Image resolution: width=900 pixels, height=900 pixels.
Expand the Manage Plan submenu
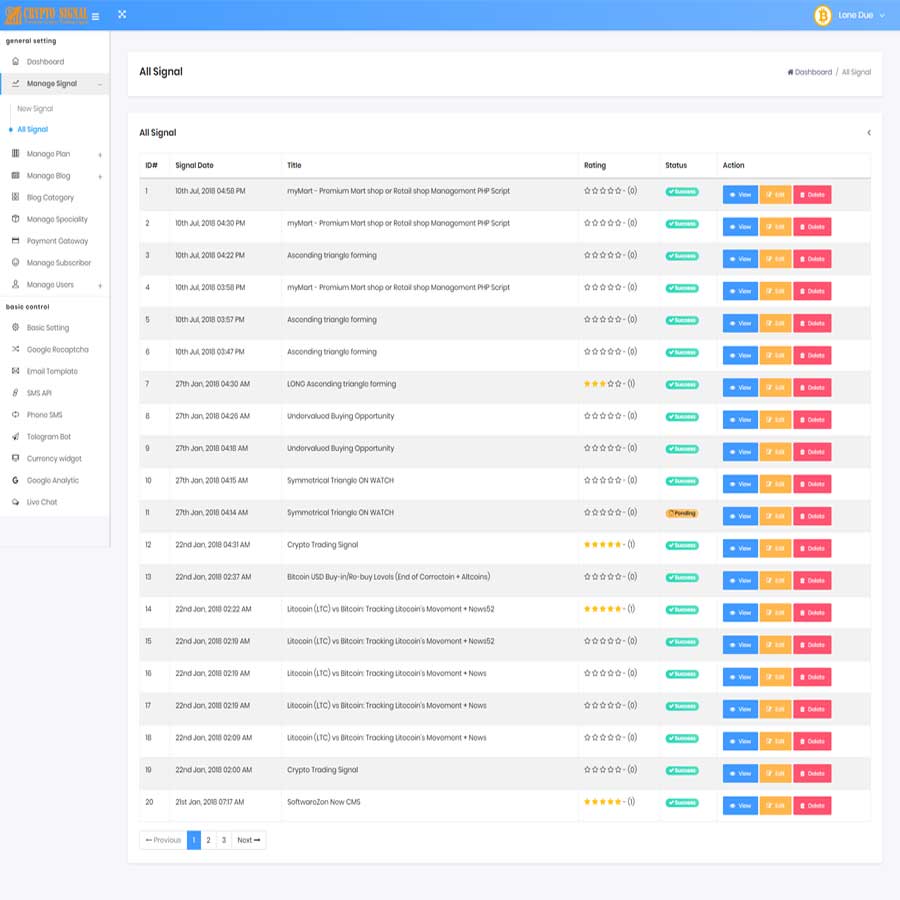tap(100, 154)
